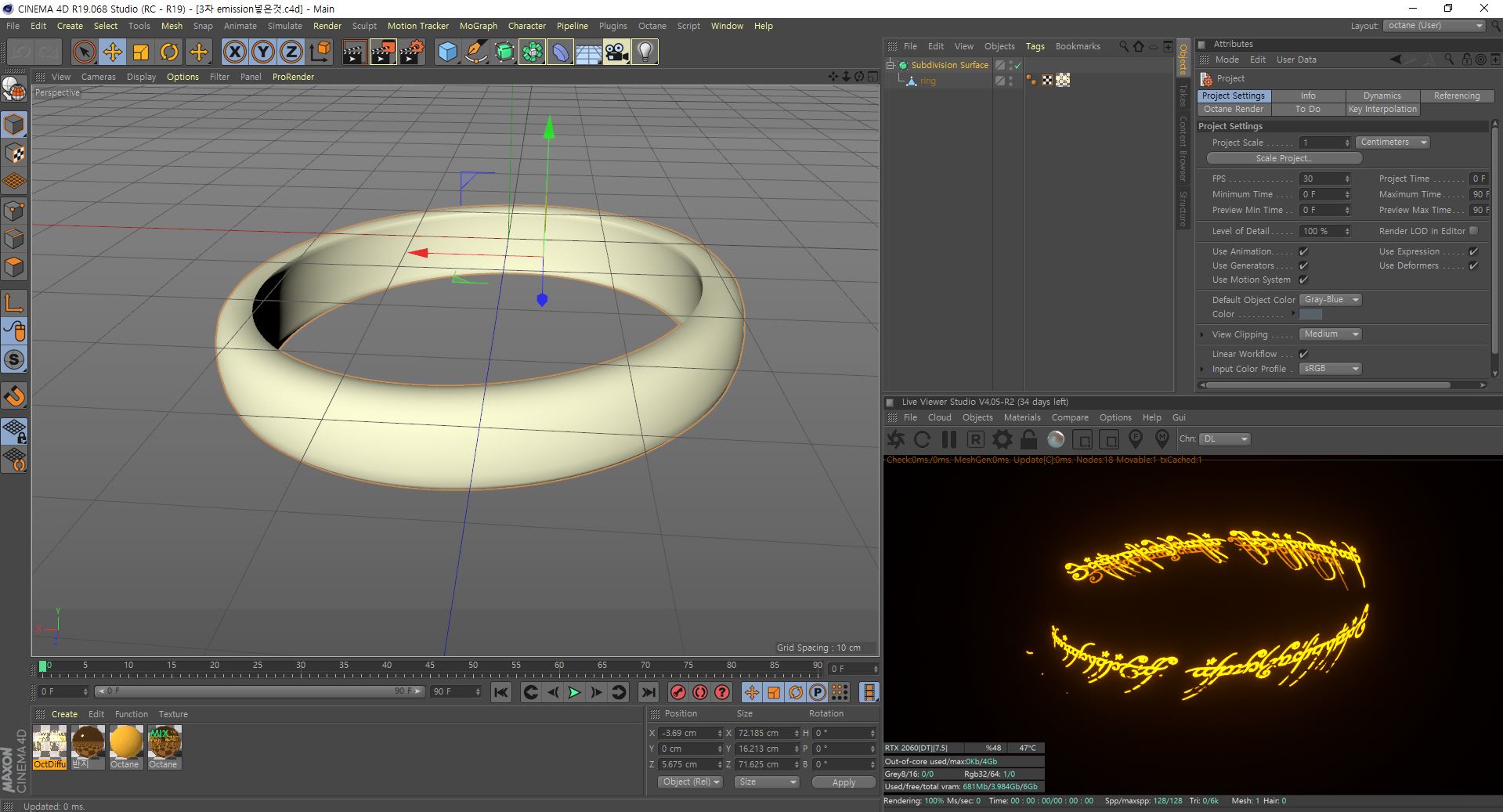This screenshot has height=812, width=1503.
Task: Click the Scale Project button
Action: [x=1284, y=158]
